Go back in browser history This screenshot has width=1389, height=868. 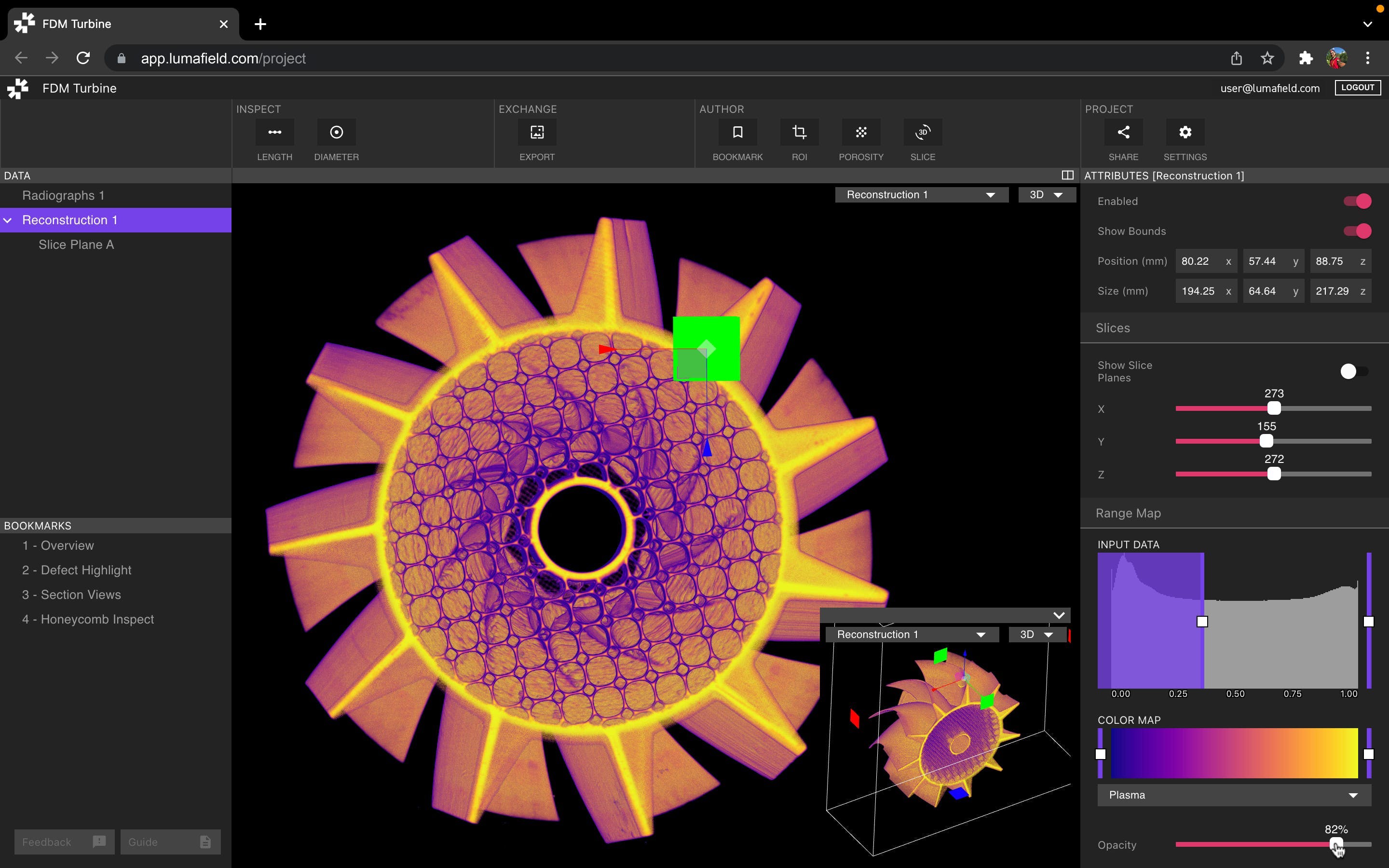click(21, 58)
